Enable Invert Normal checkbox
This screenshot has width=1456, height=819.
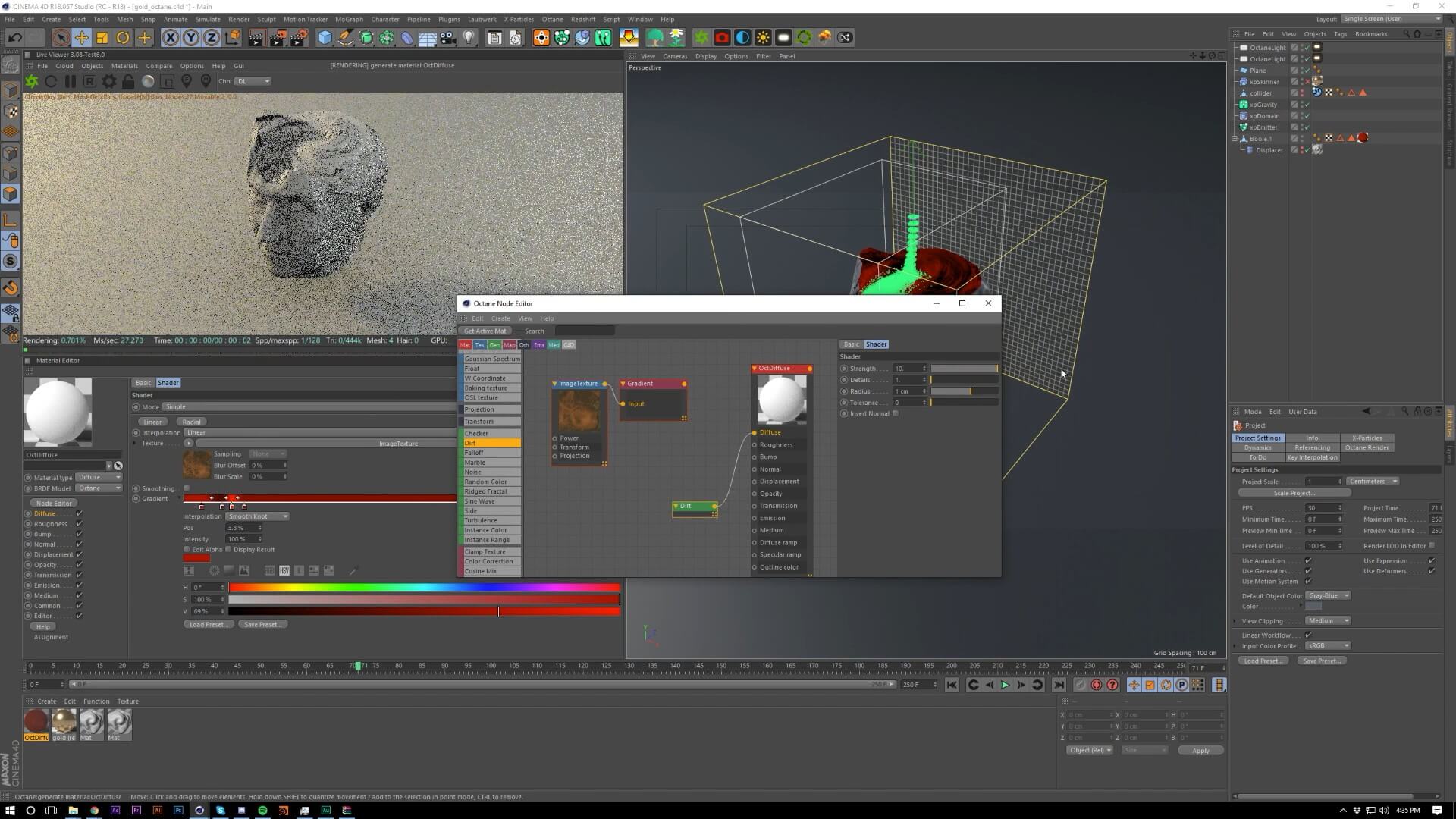[x=896, y=413]
